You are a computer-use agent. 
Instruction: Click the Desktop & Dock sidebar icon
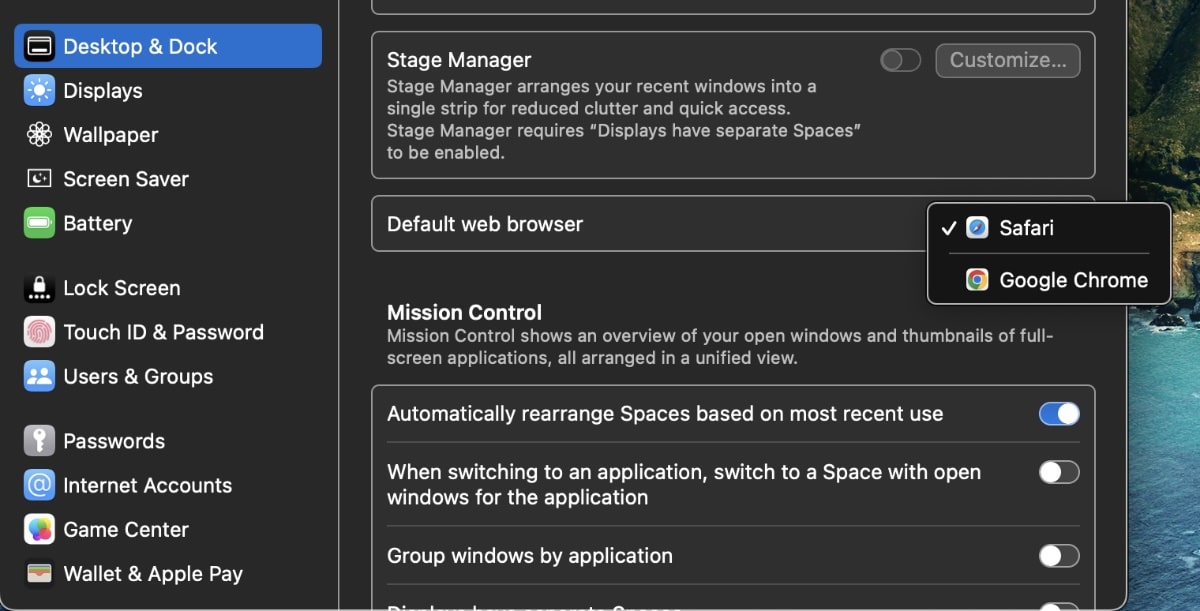[x=40, y=47]
